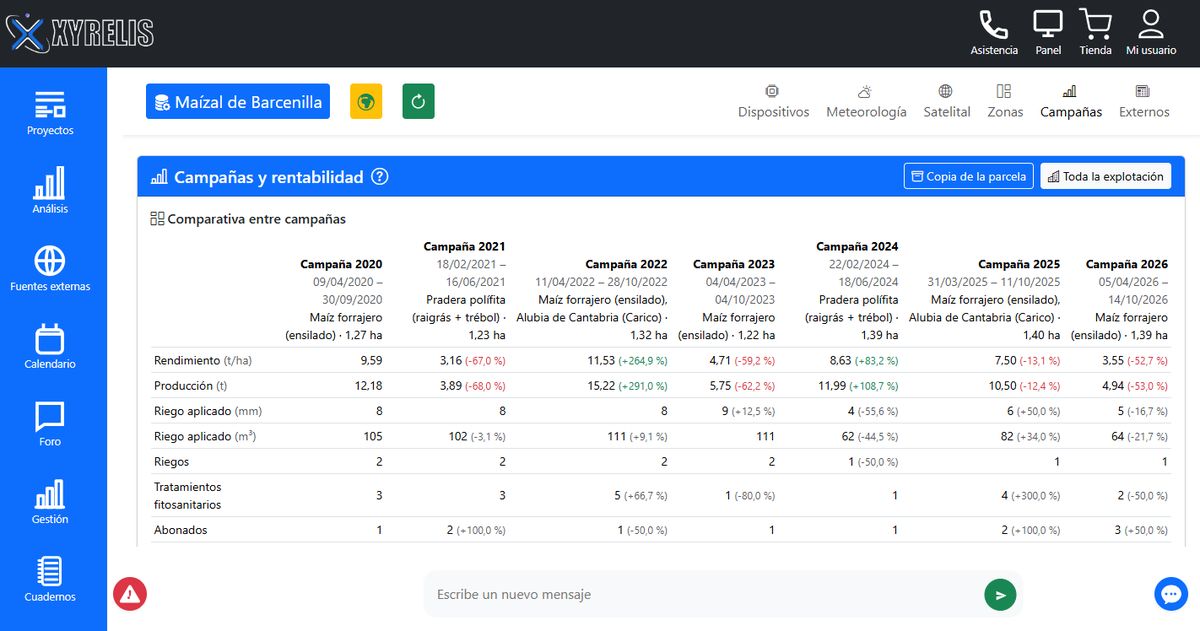Send the message with green arrow
This screenshot has height=631, width=1200.
coord(999,594)
